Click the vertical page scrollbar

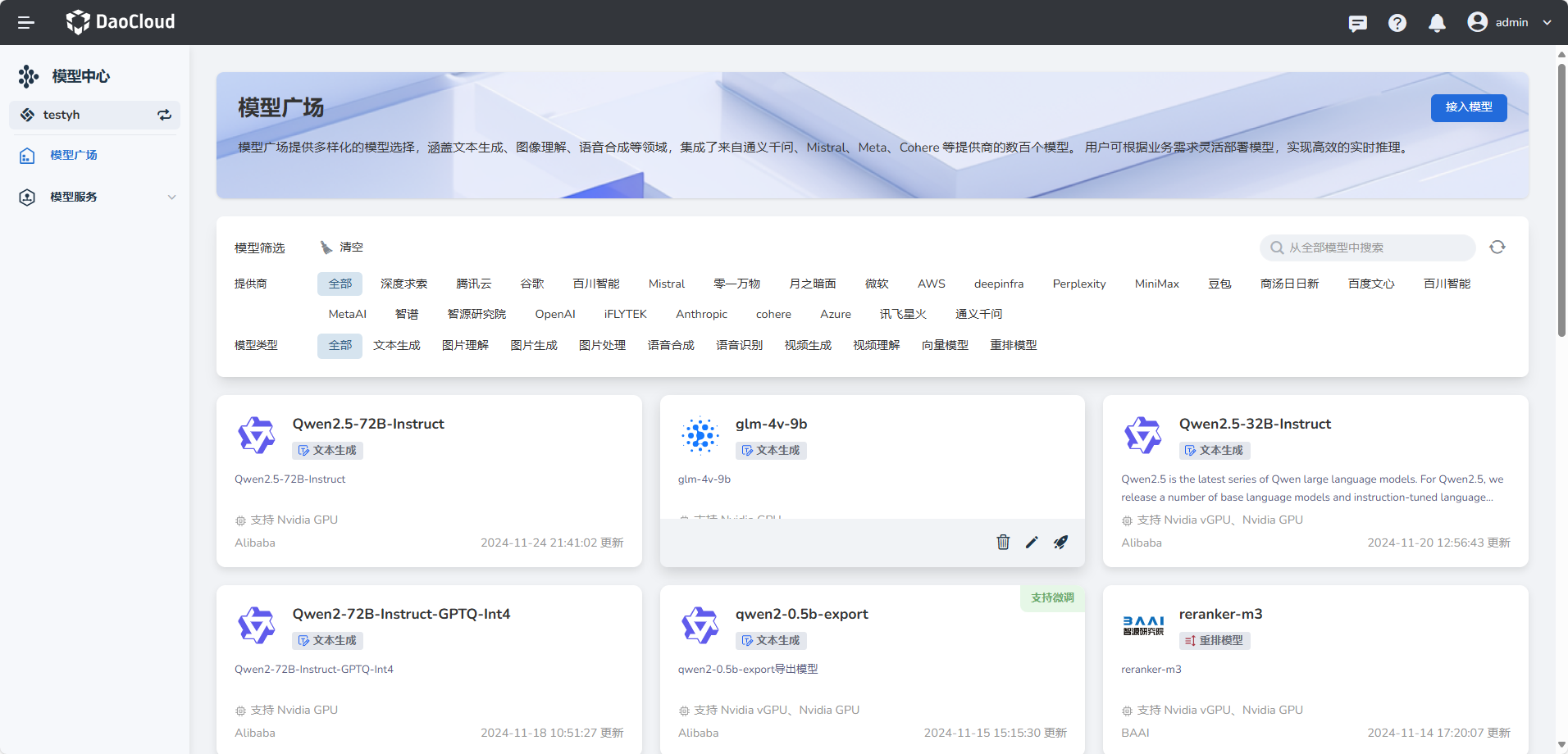coord(1561,201)
